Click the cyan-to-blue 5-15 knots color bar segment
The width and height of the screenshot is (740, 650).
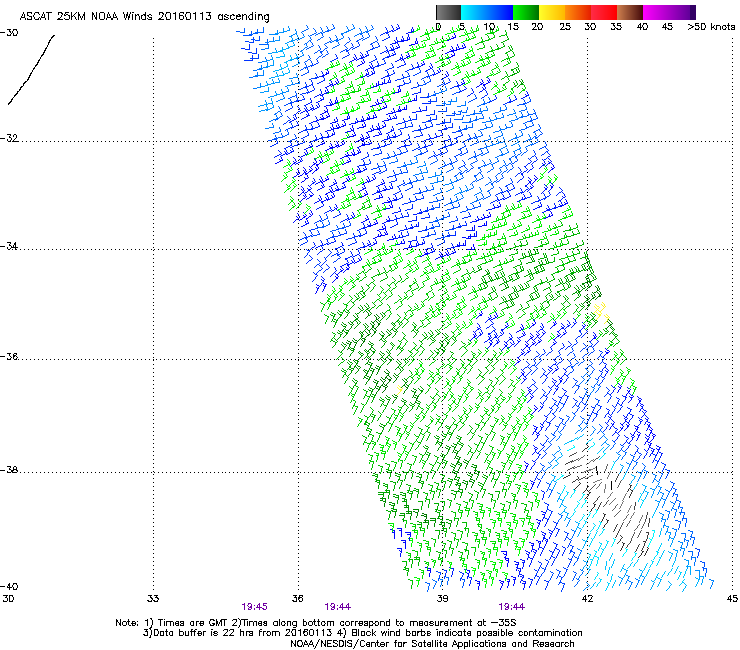click(487, 12)
